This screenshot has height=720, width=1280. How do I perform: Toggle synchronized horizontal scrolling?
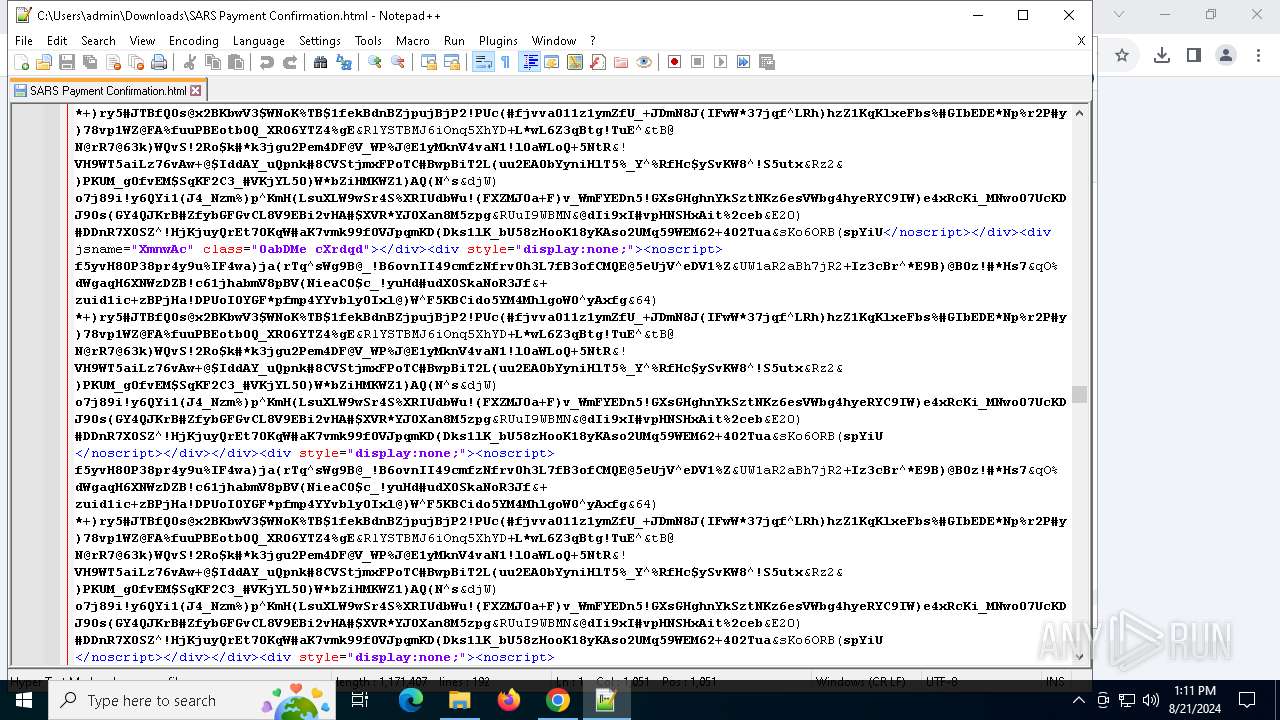[452, 62]
